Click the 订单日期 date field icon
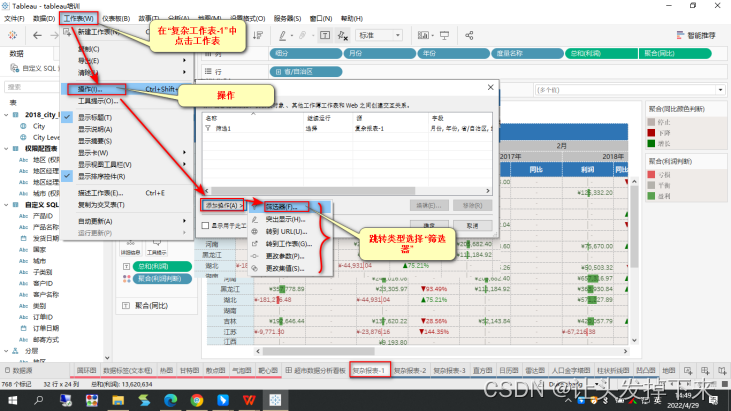The image size is (731, 411). (x=23, y=328)
